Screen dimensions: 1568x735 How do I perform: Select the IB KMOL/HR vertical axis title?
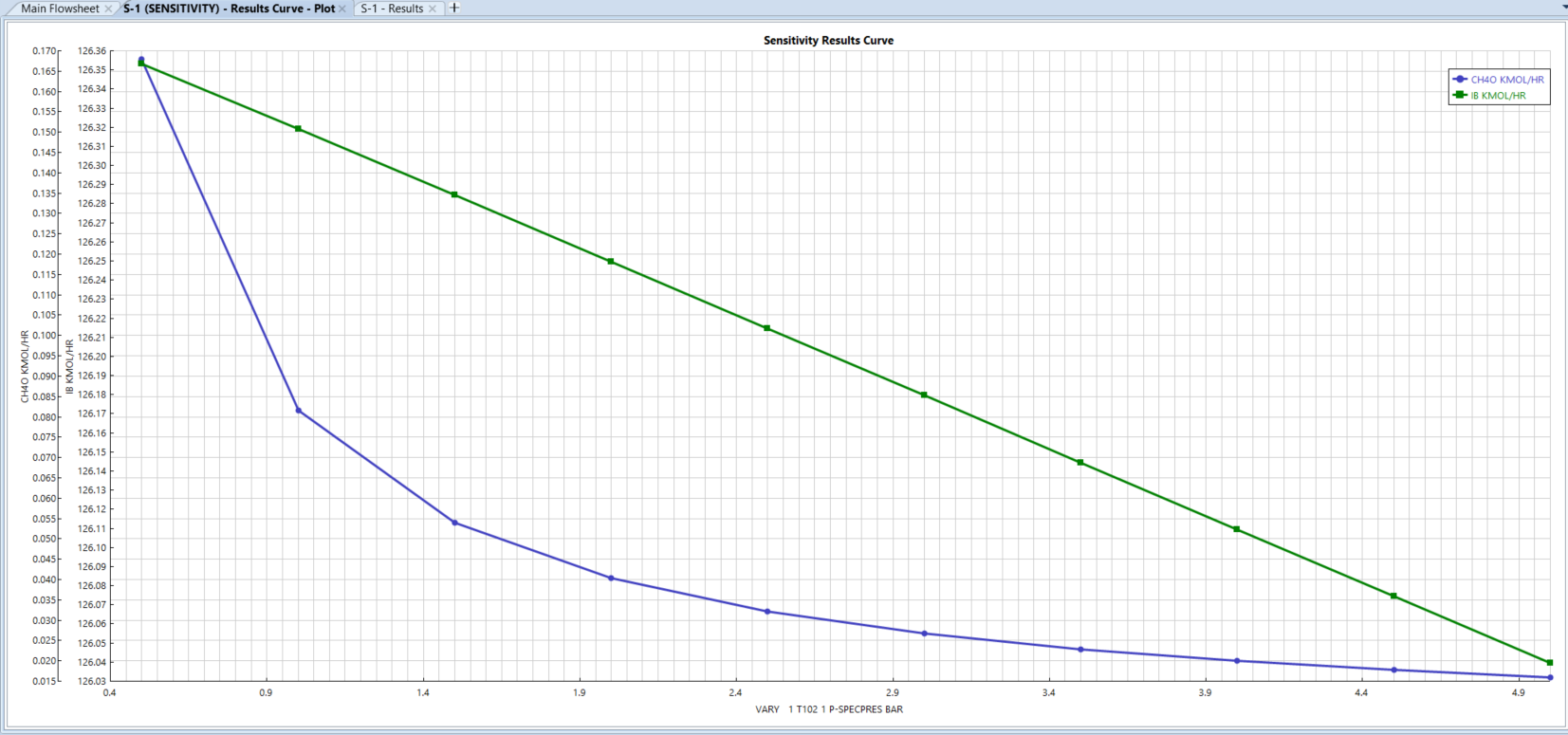click(69, 367)
